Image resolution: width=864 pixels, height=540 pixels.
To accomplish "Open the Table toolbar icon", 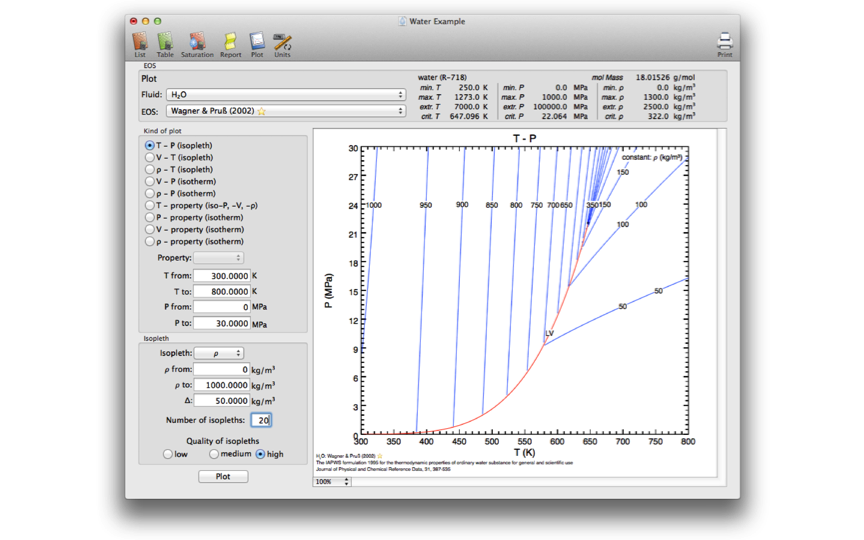I will point(165,43).
